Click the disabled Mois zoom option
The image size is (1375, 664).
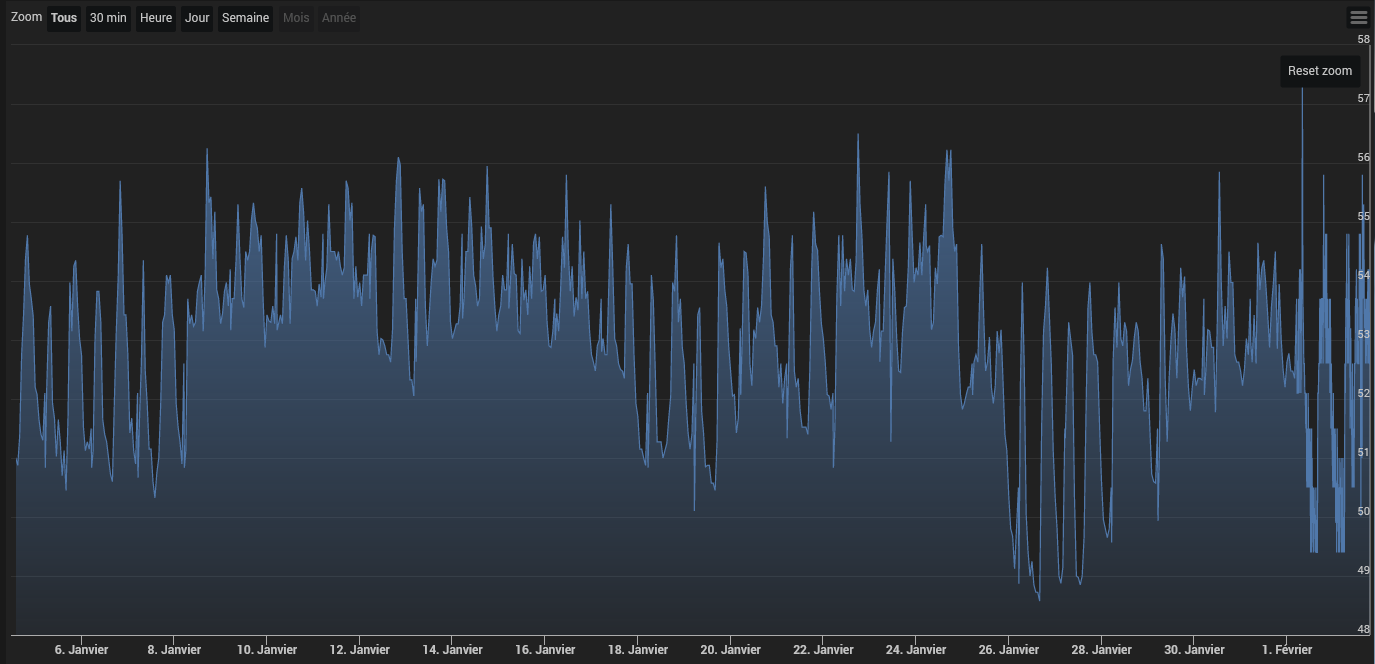296,18
